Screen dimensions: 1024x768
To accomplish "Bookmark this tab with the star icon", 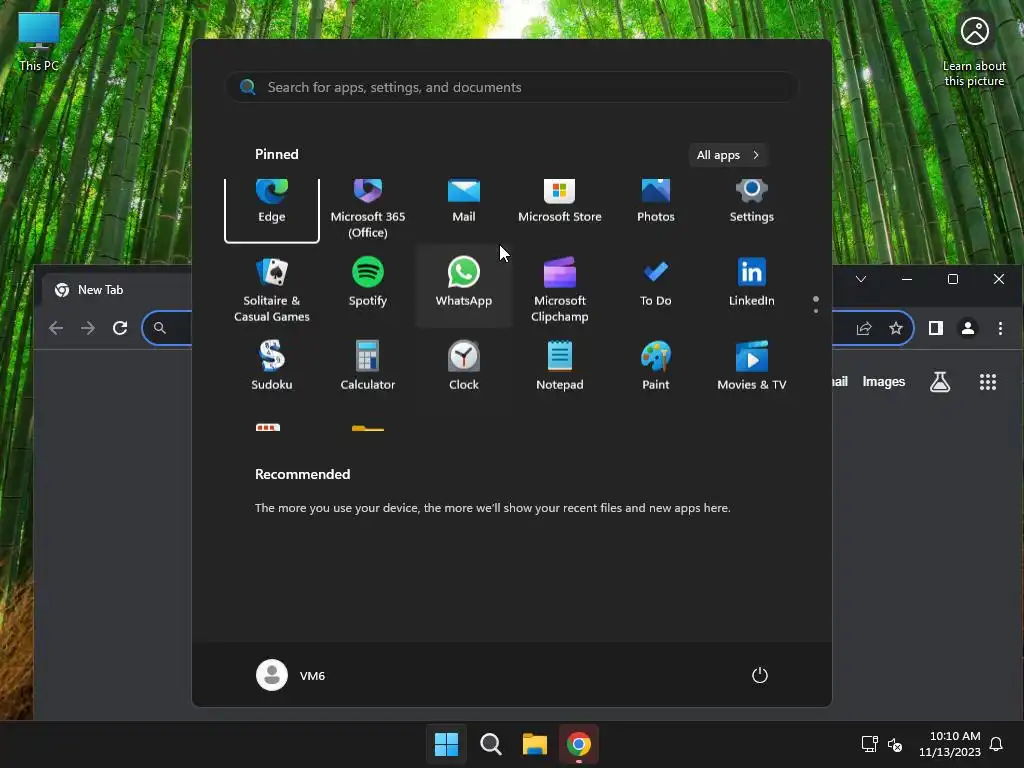I will point(896,328).
